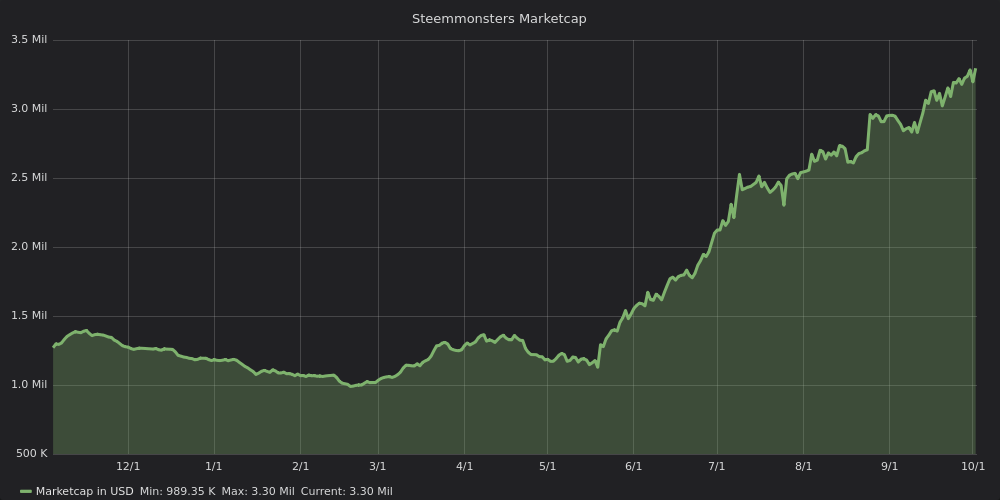Click the 2.0 Mil y-axis label
Image resolution: width=1000 pixels, height=500 pixels.
[29, 246]
